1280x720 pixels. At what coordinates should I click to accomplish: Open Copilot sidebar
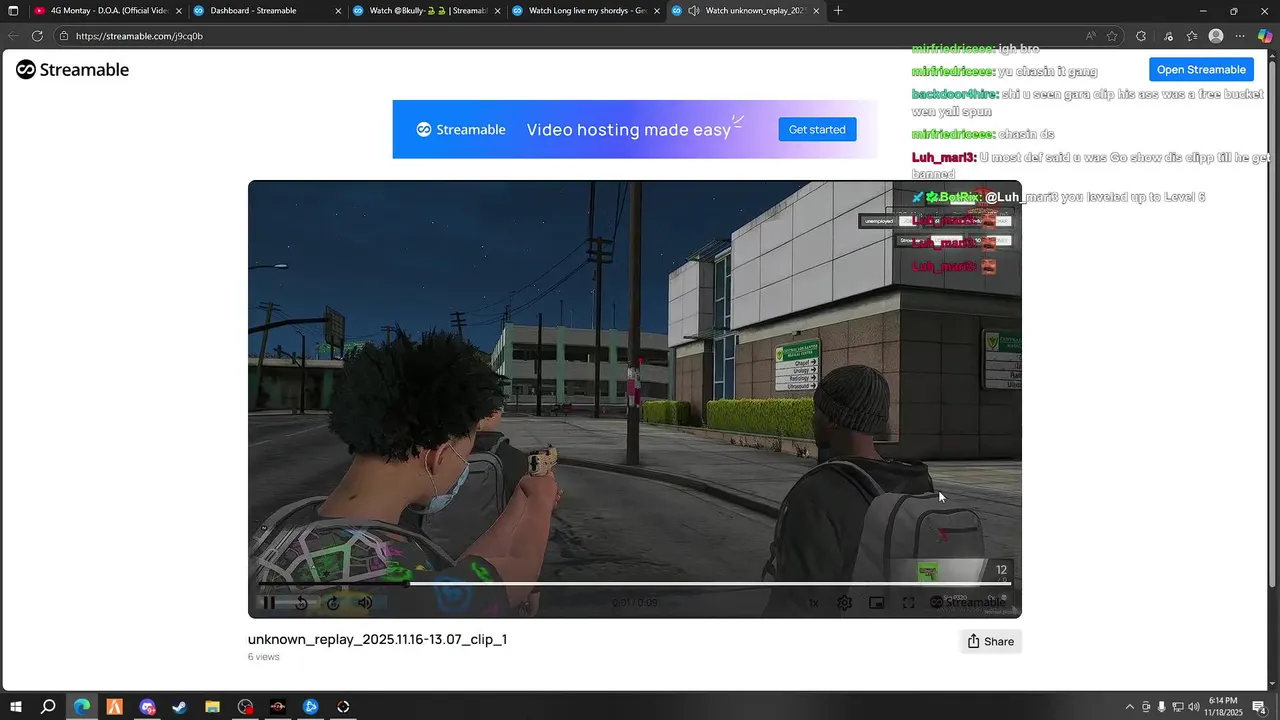1265,36
